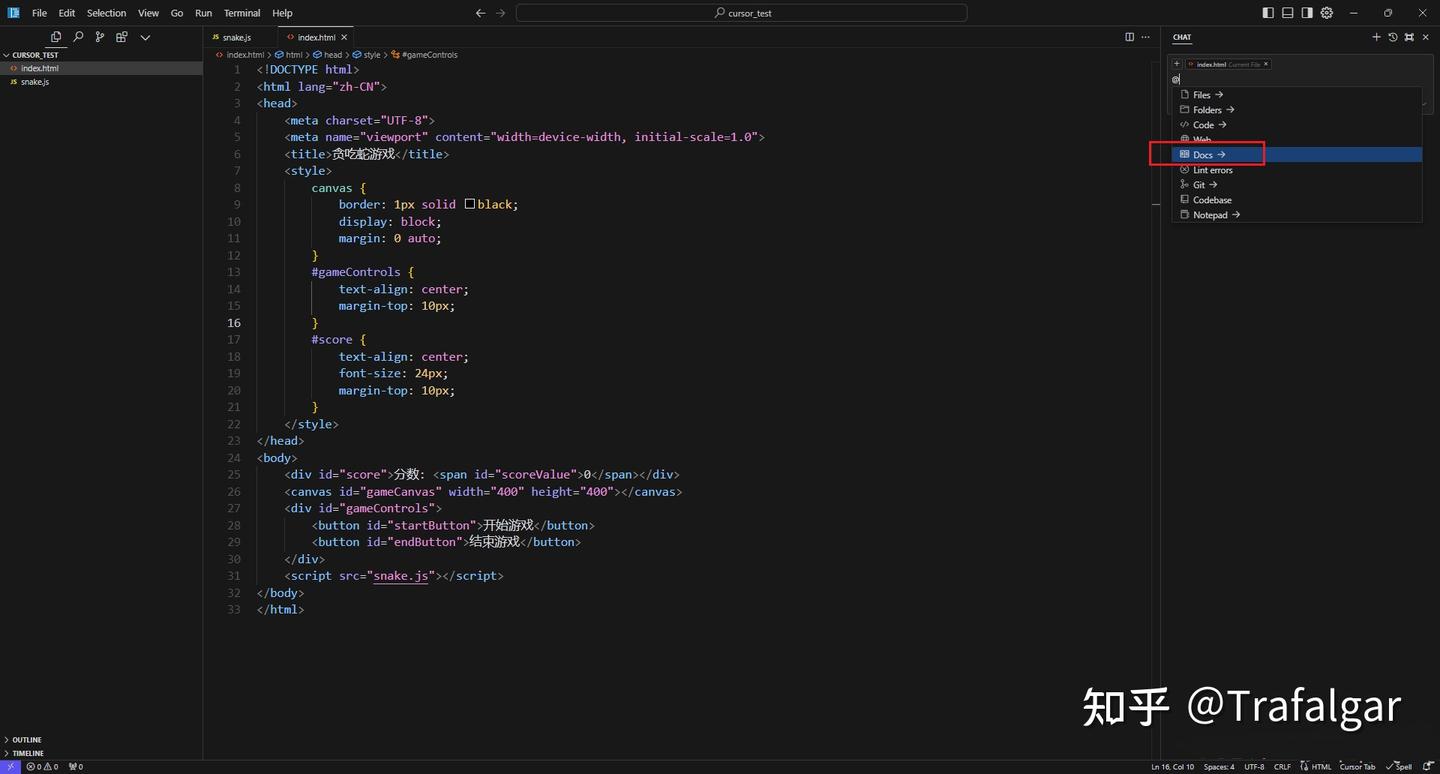
Task: Open the Search view in sidebar
Action: pyautogui.click(x=78, y=37)
